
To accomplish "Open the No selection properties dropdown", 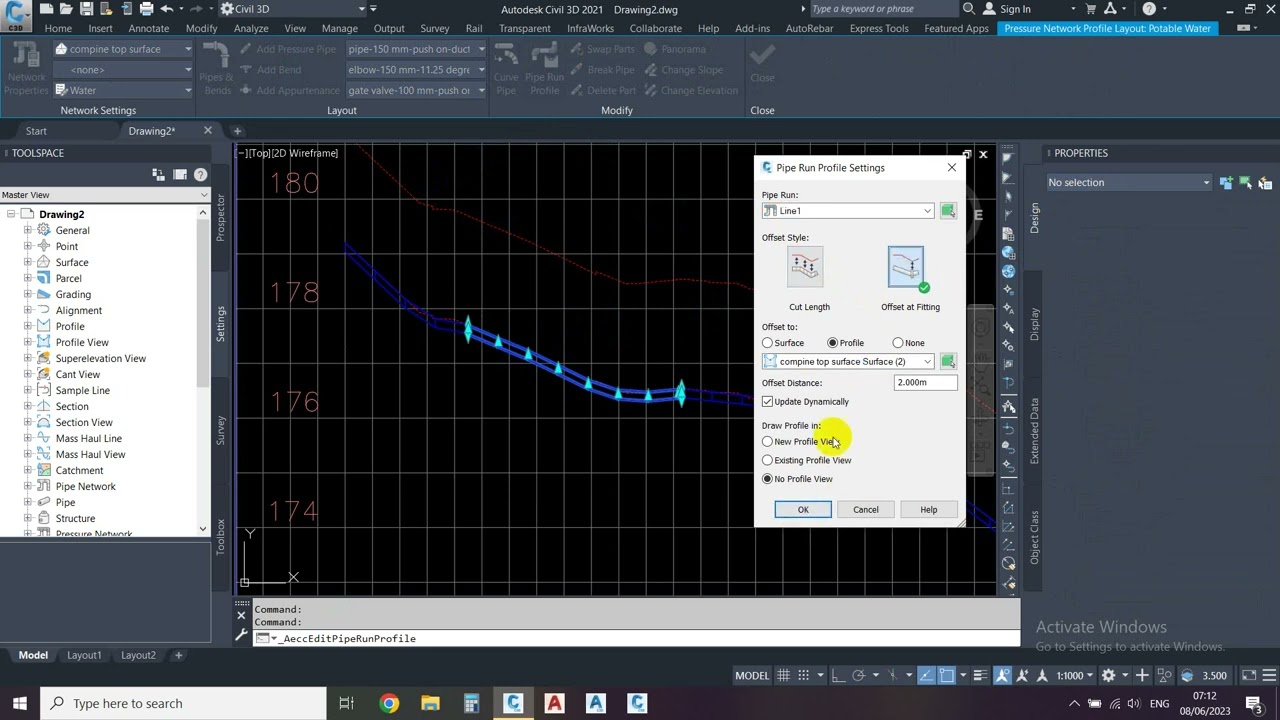I will click(x=1128, y=183).
